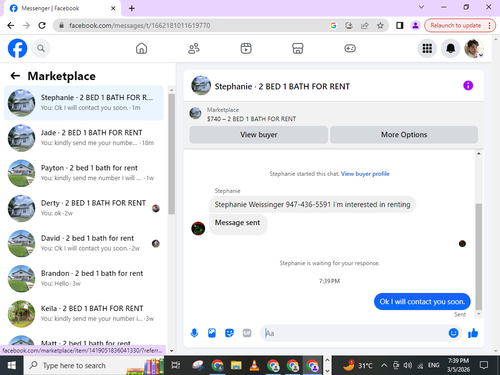This screenshot has width=500, height=375.
Task: Choose a sticker icon in composer
Action: tap(229, 333)
